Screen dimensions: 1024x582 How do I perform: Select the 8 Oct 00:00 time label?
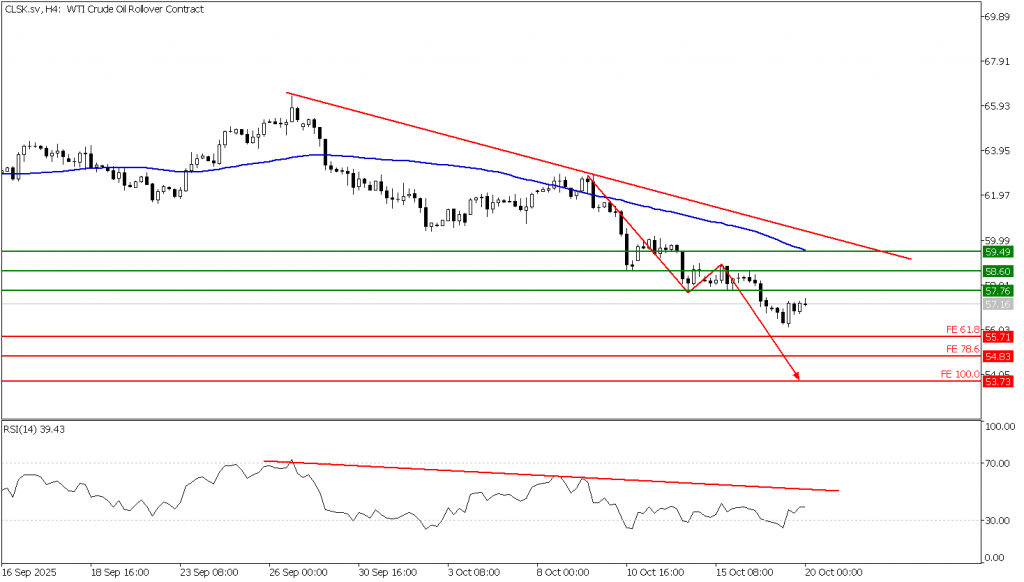561,572
